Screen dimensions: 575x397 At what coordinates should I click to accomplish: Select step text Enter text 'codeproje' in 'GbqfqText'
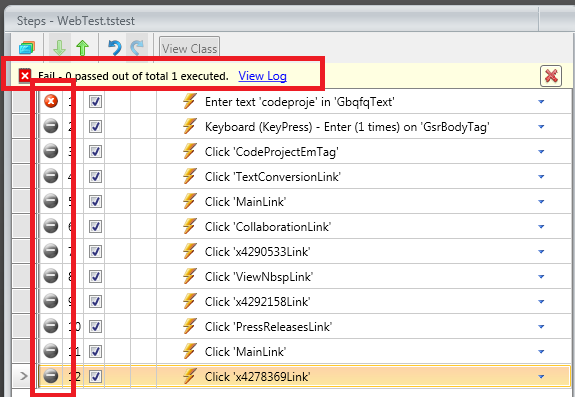(300, 102)
